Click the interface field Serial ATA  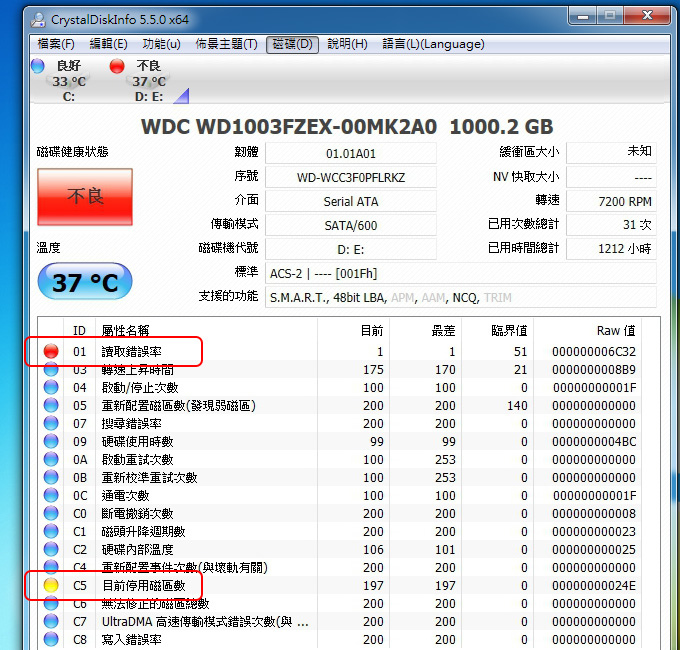(x=351, y=202)
